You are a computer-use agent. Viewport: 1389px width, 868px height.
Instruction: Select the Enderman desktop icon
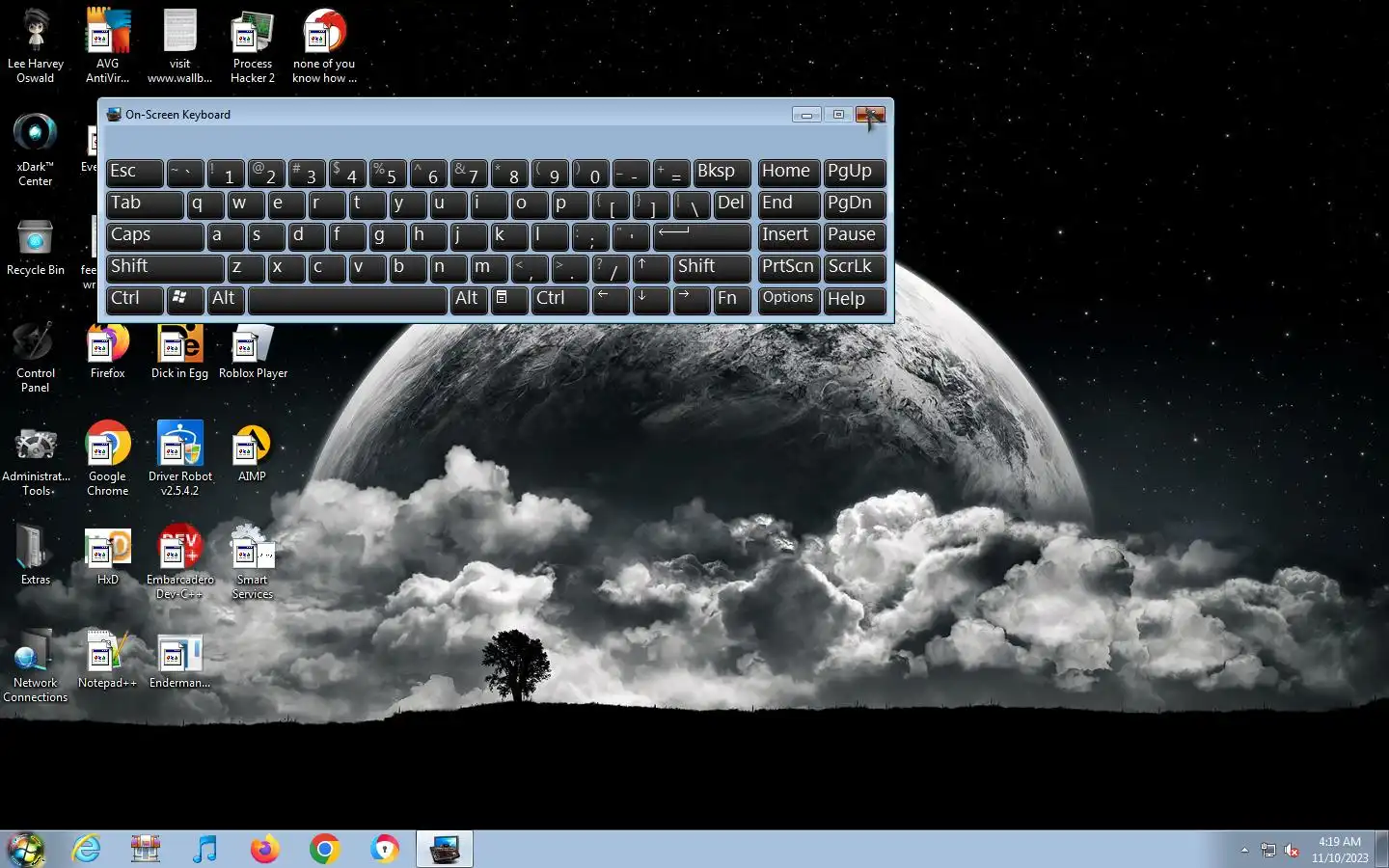click(x=180, y=660)
